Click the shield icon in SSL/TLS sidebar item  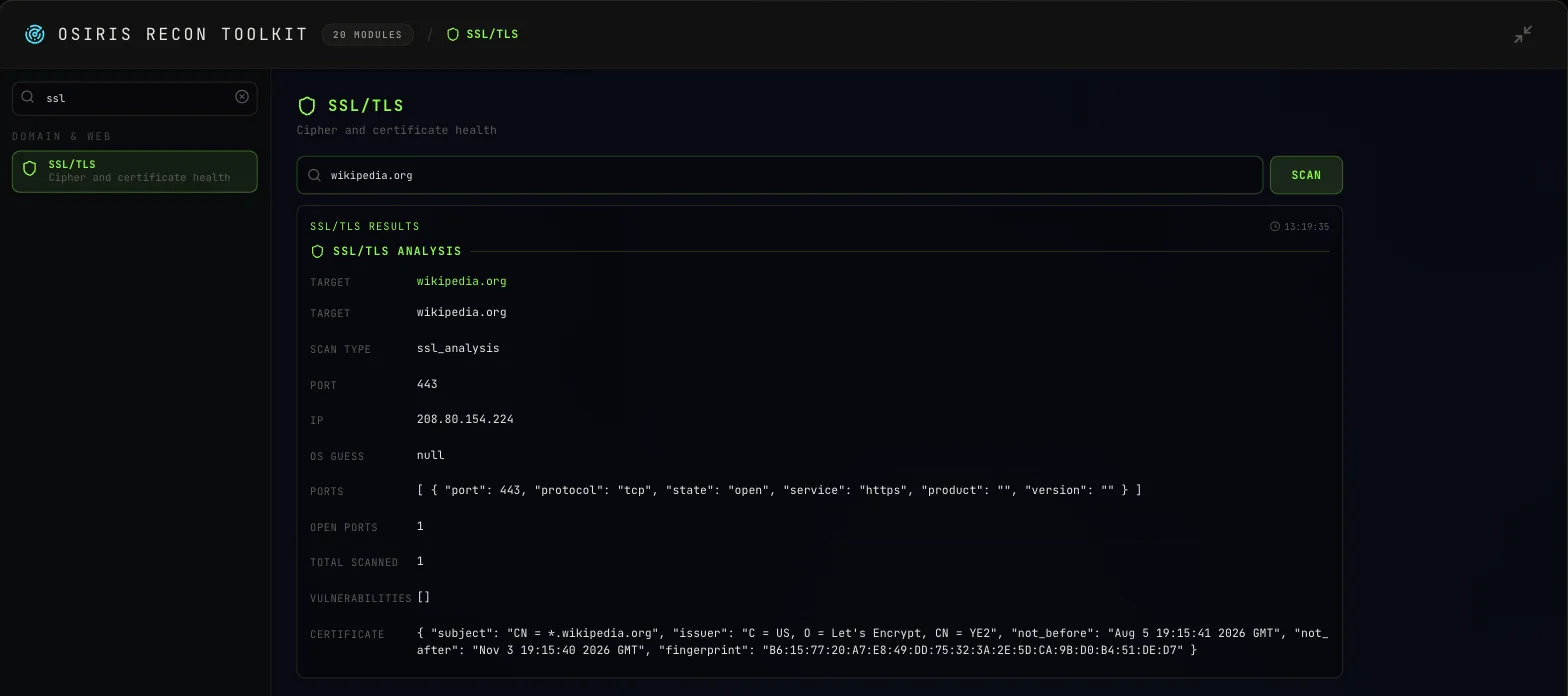click(30, 170)
